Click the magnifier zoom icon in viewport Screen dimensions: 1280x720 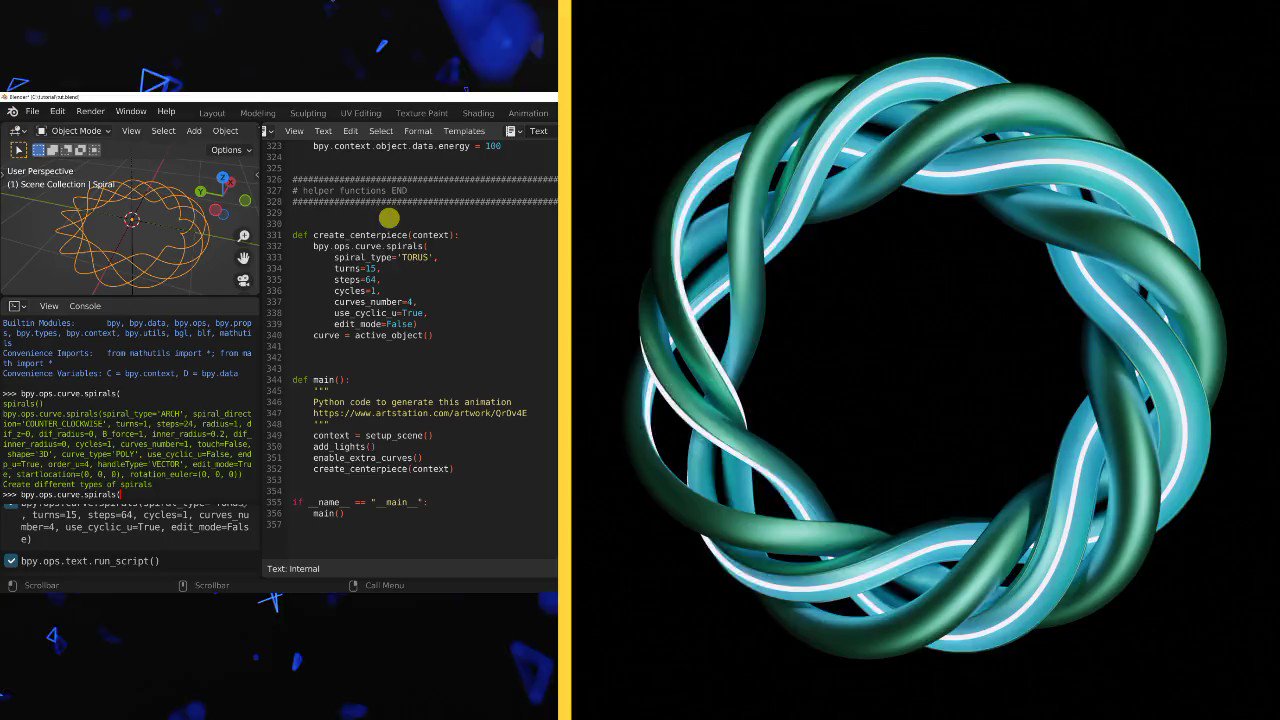tap(243, 235)
